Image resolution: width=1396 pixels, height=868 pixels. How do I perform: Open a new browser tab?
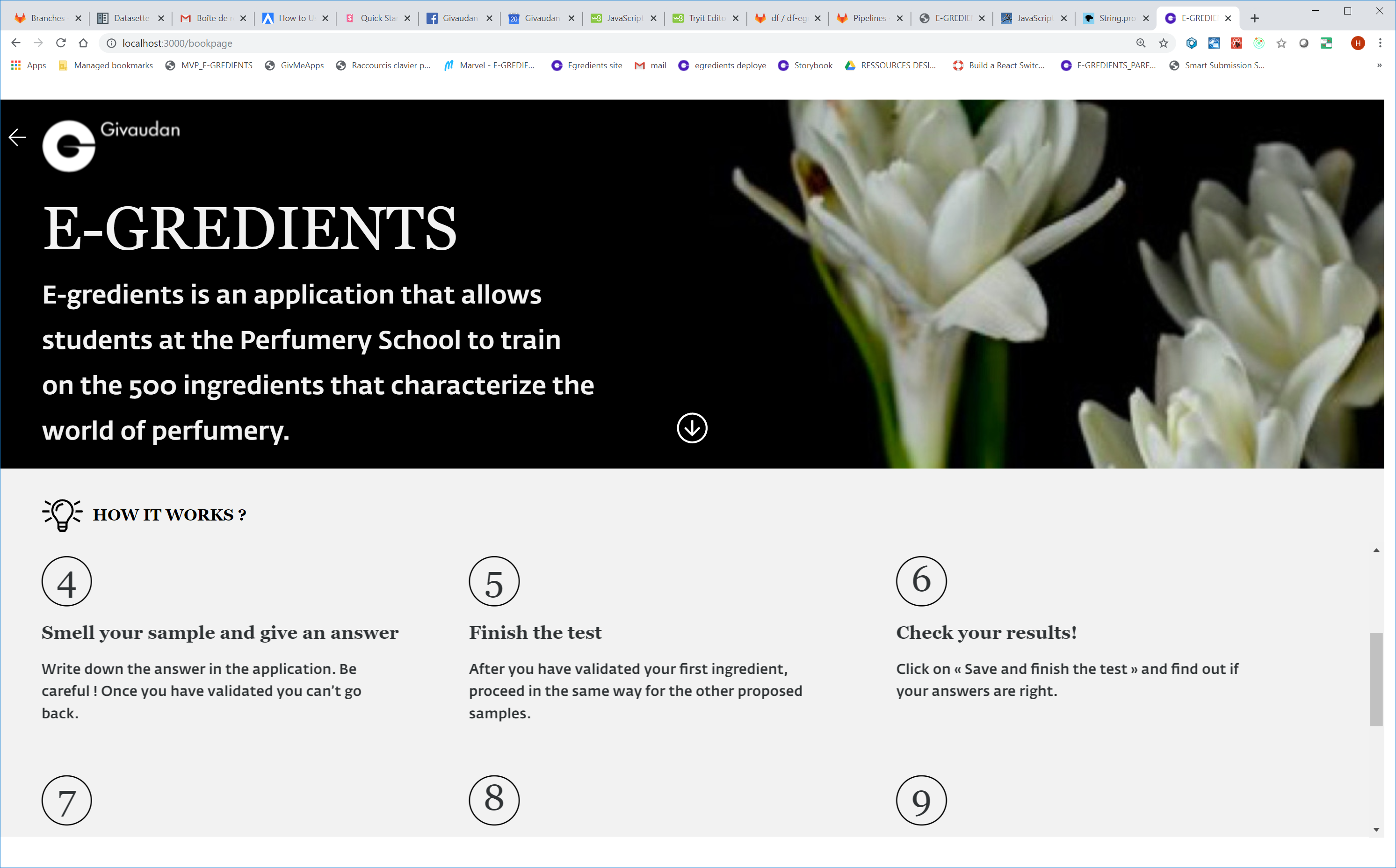1255,18
